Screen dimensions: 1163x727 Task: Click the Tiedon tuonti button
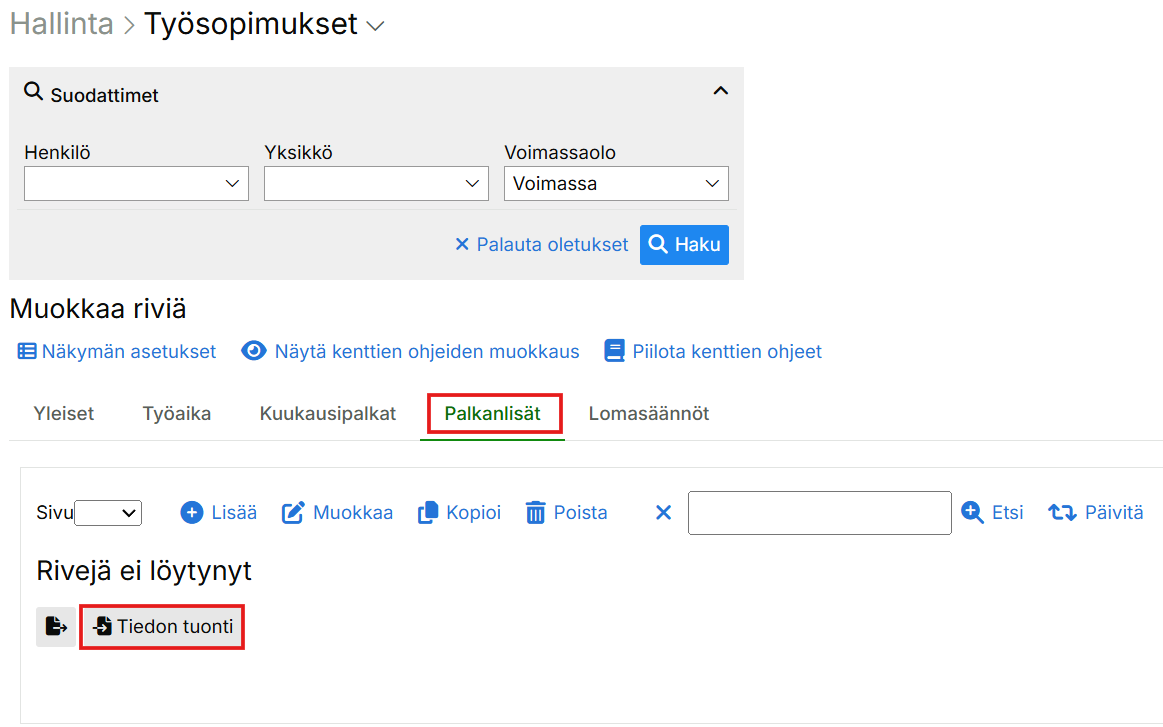[163, 627]
